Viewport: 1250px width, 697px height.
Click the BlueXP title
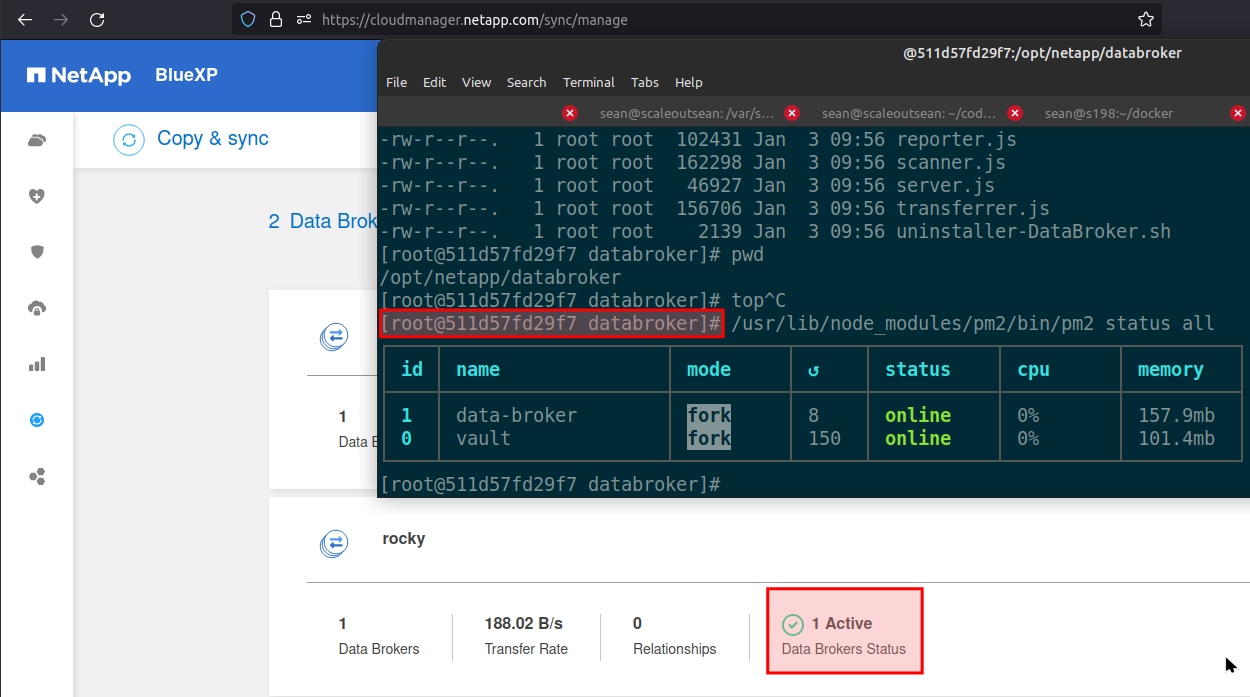click(x=186, y=75)
